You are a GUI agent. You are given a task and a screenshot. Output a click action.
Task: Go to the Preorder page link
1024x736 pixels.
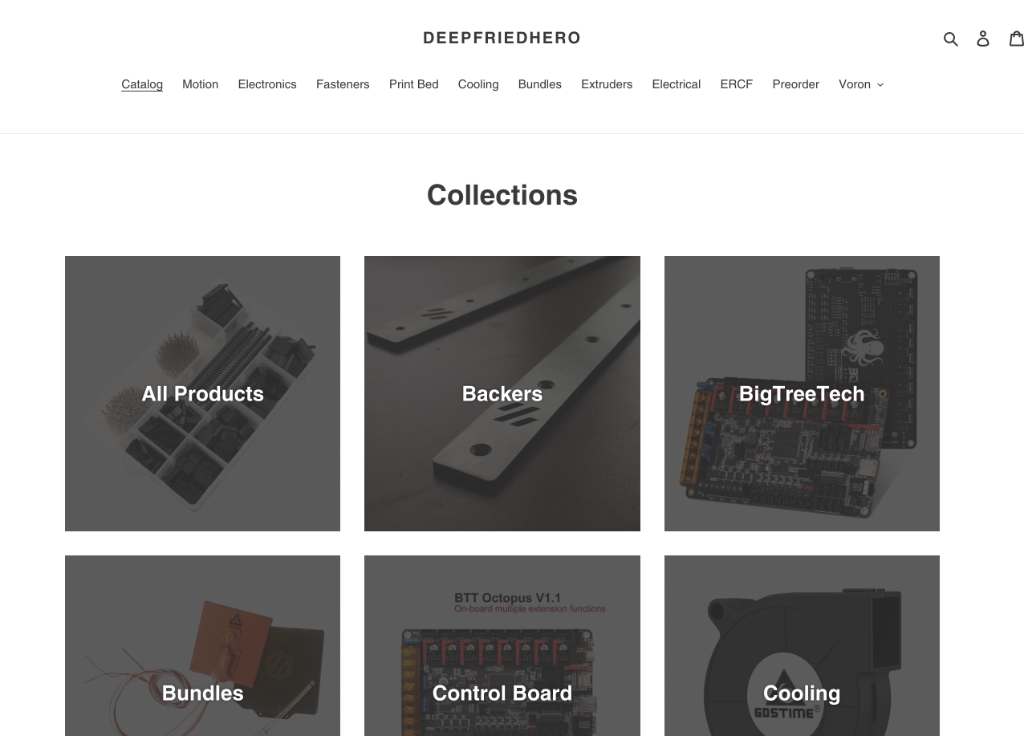tap(795, 84)
